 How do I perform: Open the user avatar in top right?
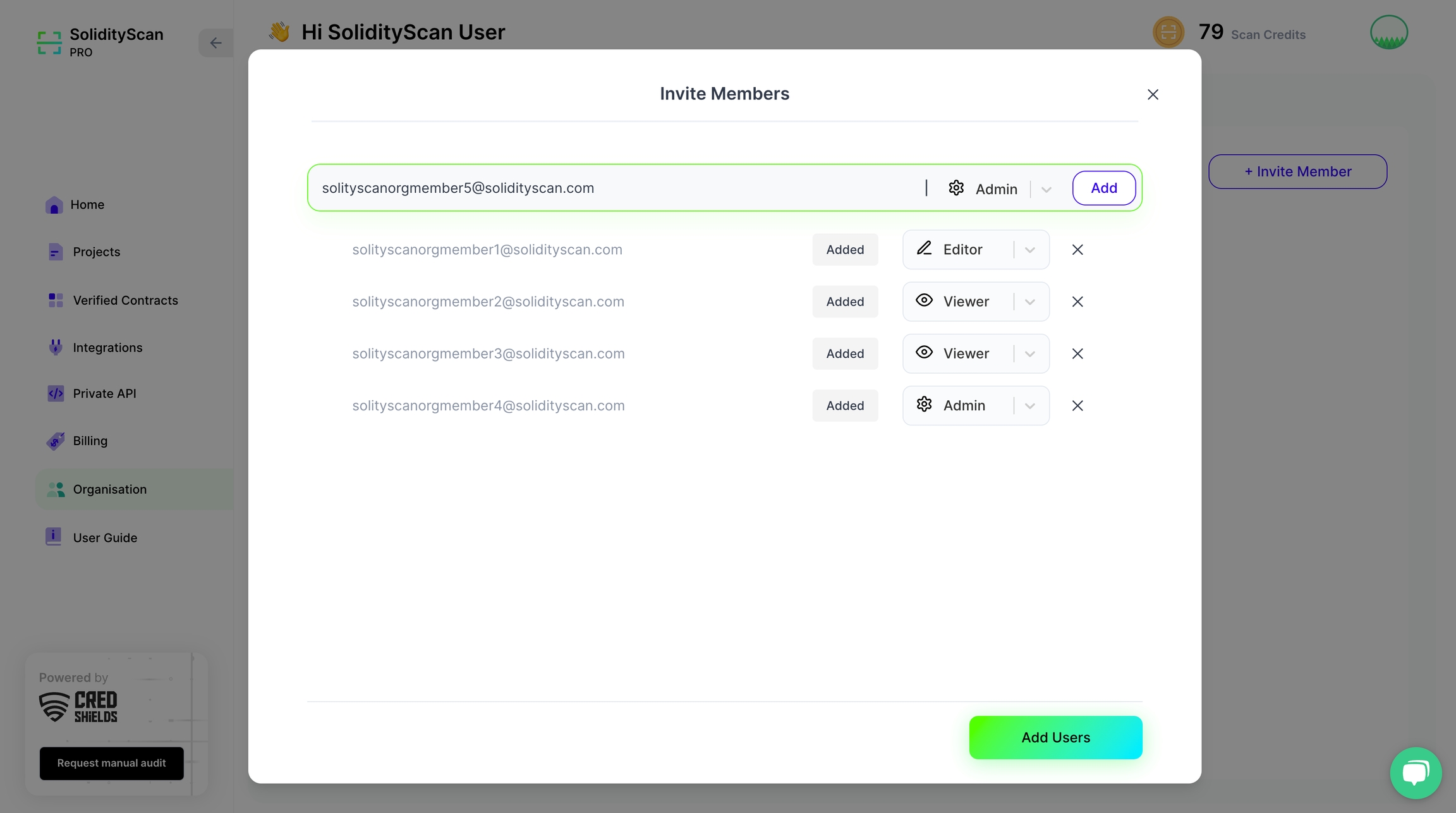coord(1388,32)
